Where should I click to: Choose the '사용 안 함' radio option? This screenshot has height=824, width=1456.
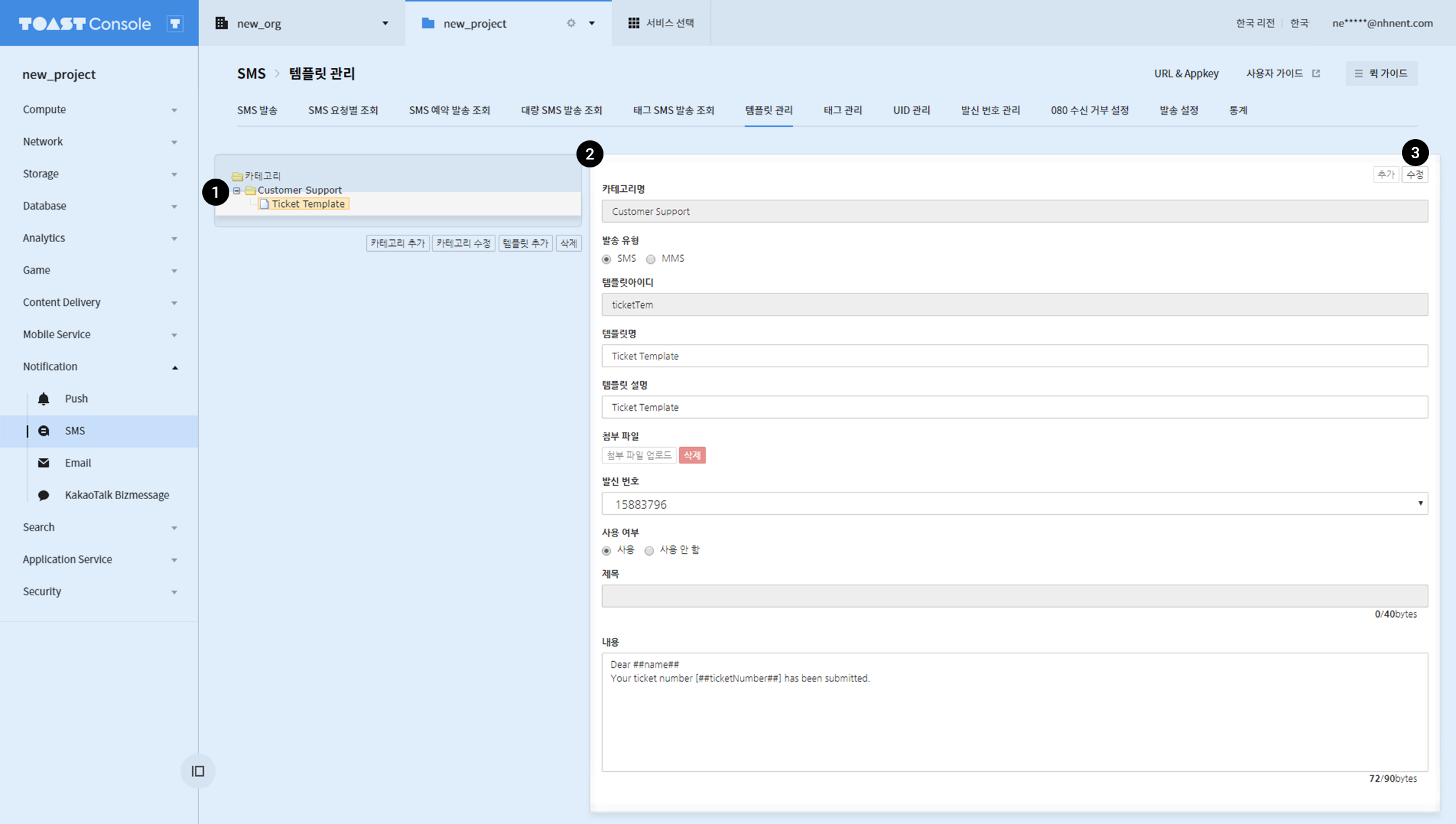(650, 550)
